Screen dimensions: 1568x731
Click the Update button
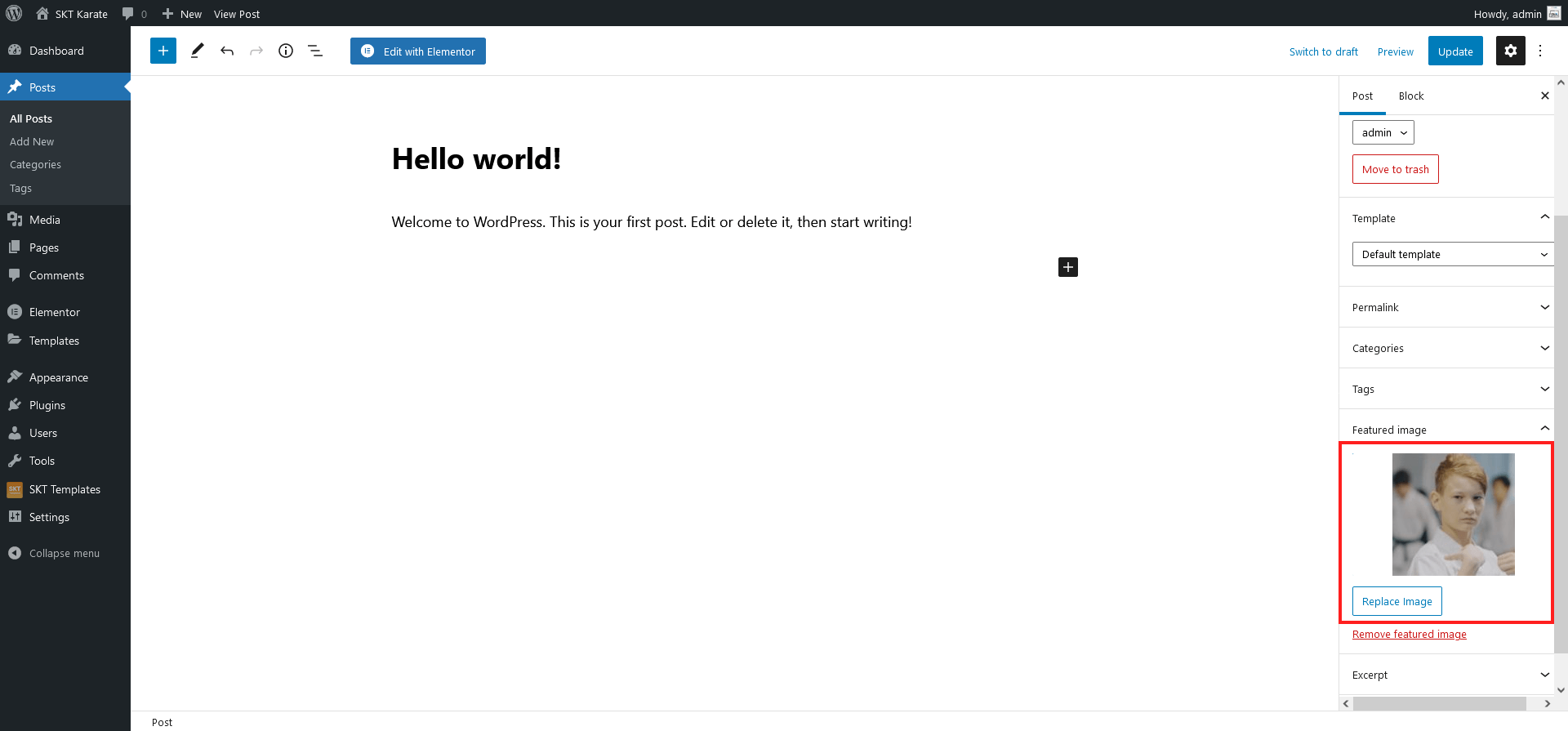pyautogui.click(x=1454, y=51)
